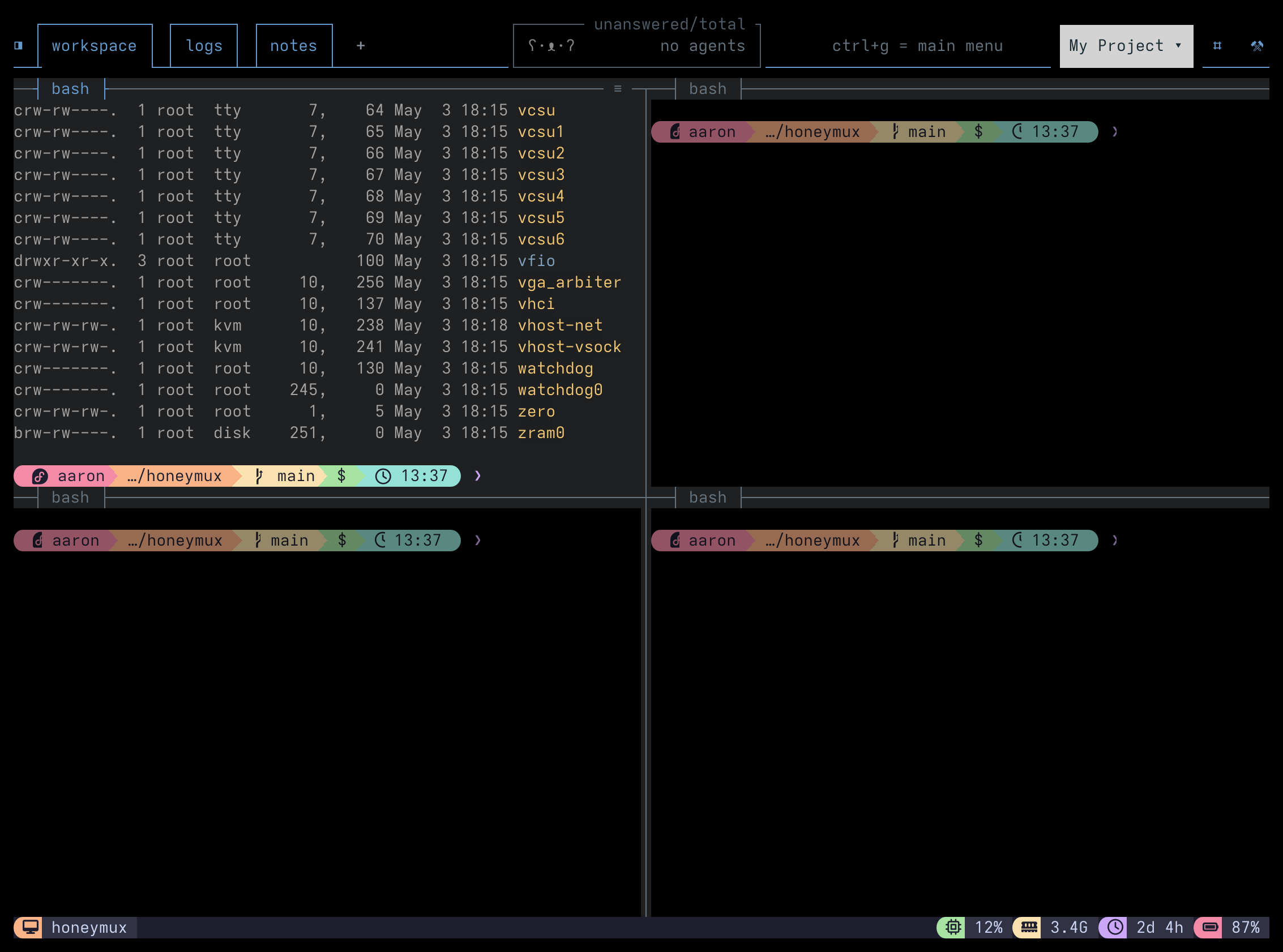This screenshot has height=952, width=1283.
Task: Focus the upper-right bash pane title
Action: pos(708,89)
